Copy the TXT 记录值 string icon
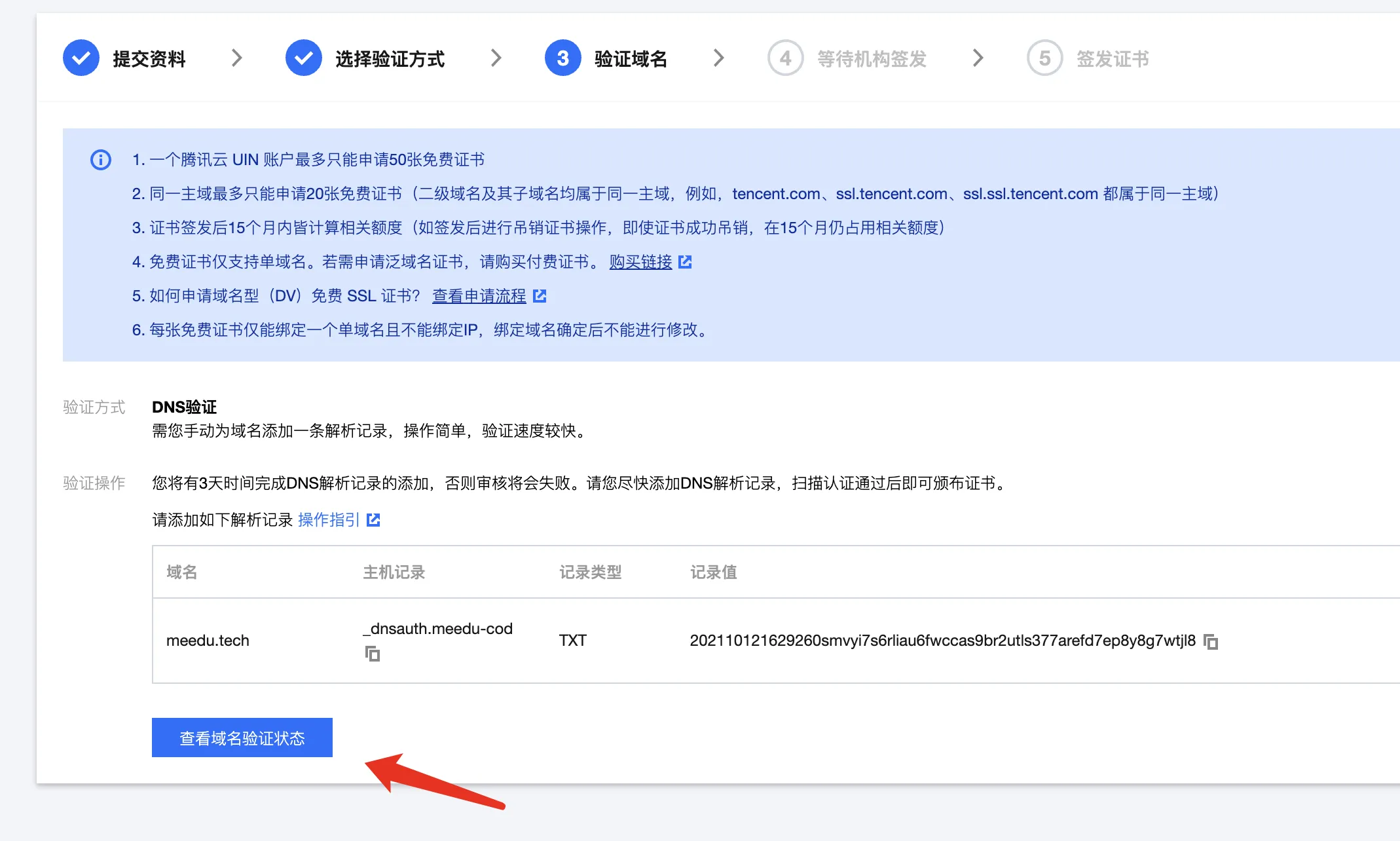 [x=1211, y=642]
